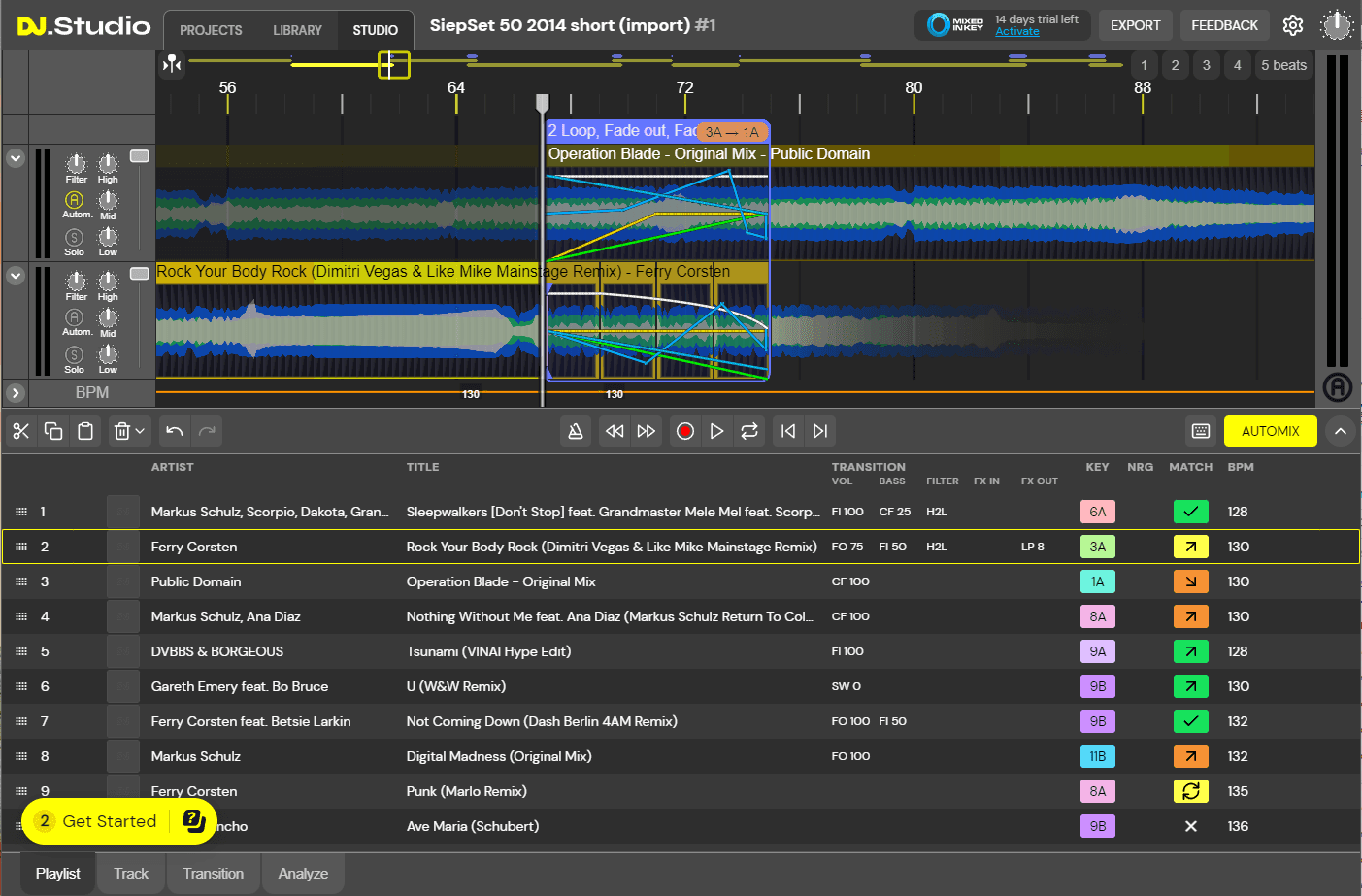Screen dimensions: 1362x896
Task: Click the master volume knob top right
Action: click(x=1337, y=25)
